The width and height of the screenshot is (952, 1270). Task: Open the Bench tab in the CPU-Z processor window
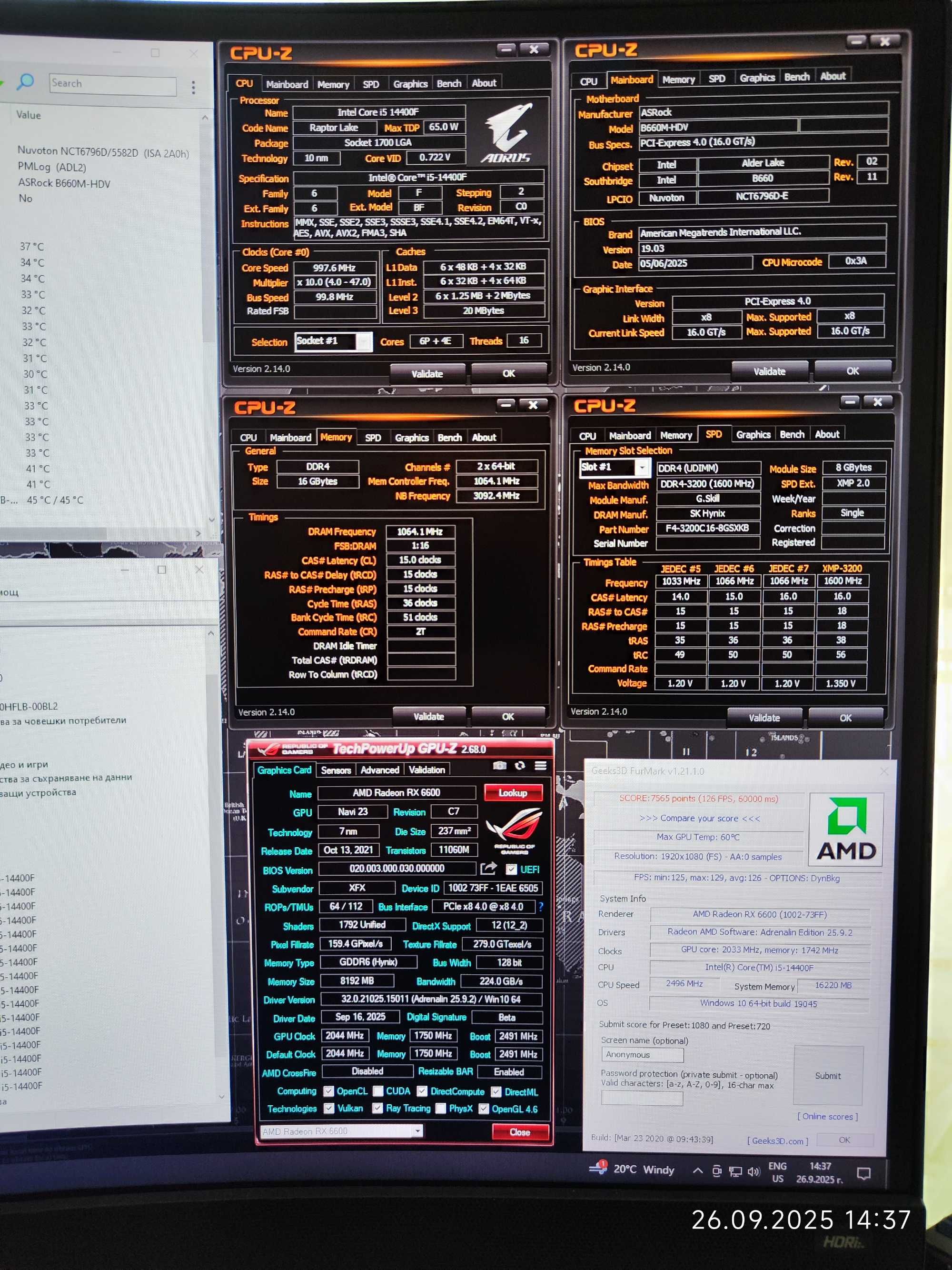click(449, 83)
